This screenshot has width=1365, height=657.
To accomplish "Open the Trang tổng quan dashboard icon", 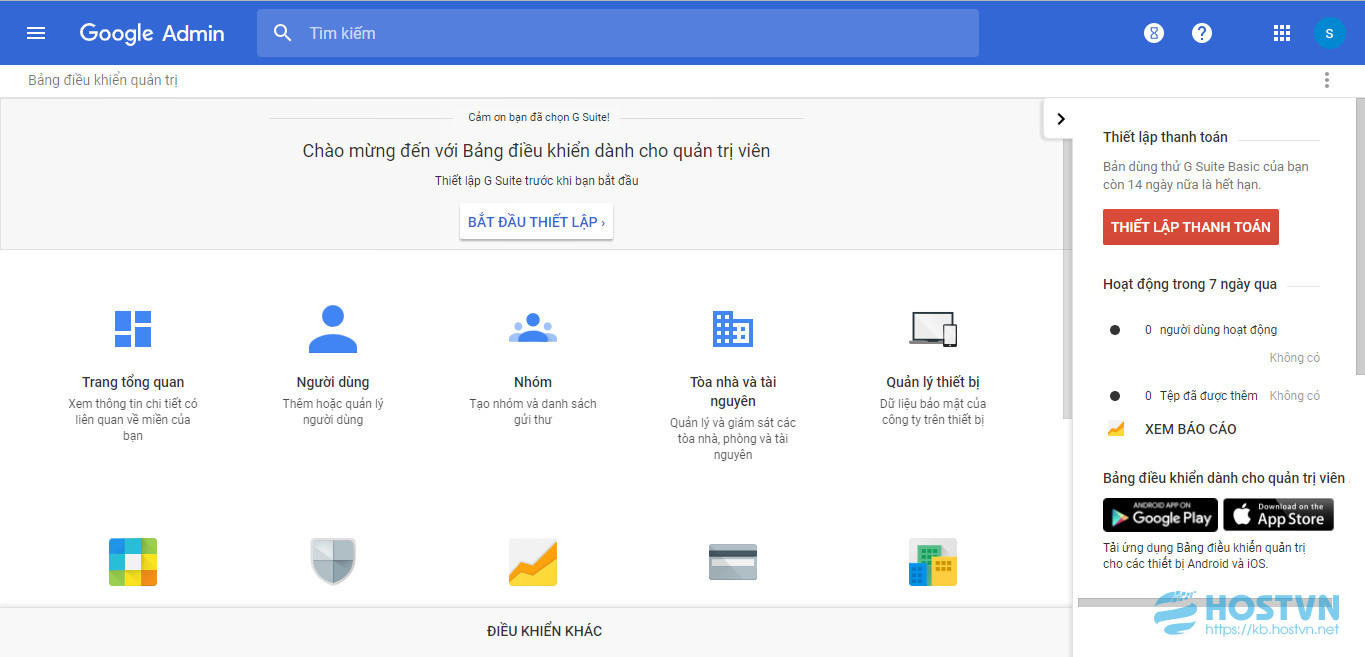I will pyautogui.click(x=133, y=328).
